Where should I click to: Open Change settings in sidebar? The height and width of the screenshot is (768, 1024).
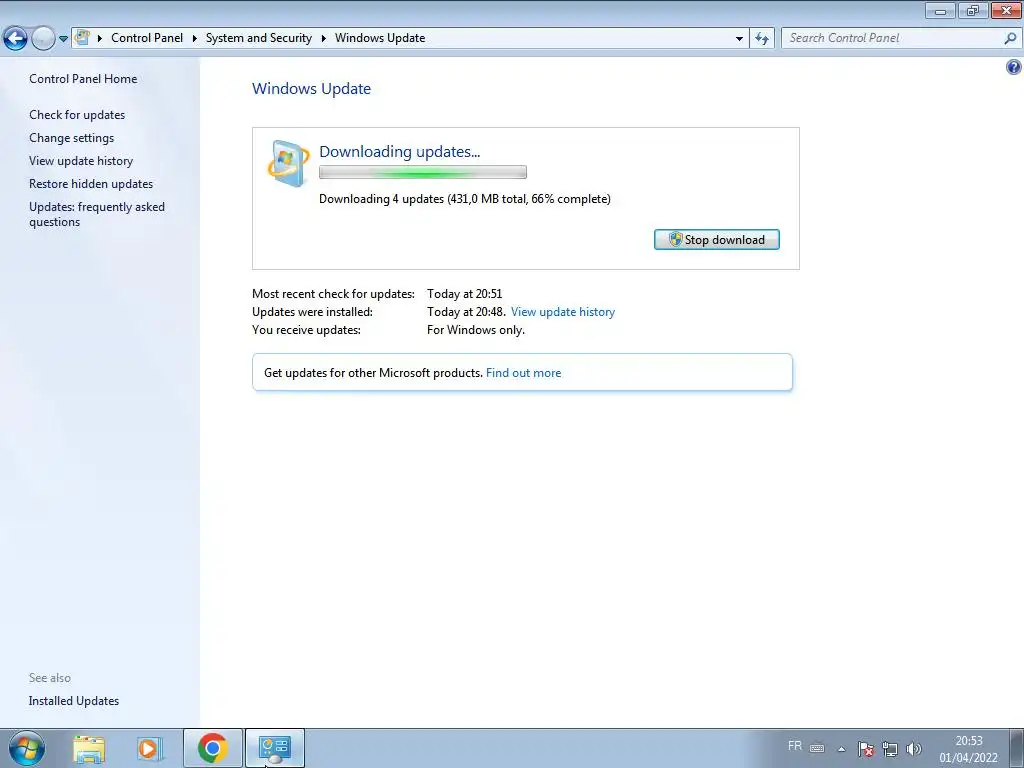coord(71,138)
